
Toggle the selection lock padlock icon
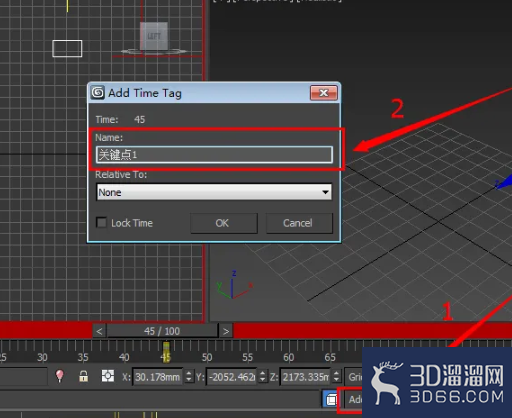[x=83, y=376]
